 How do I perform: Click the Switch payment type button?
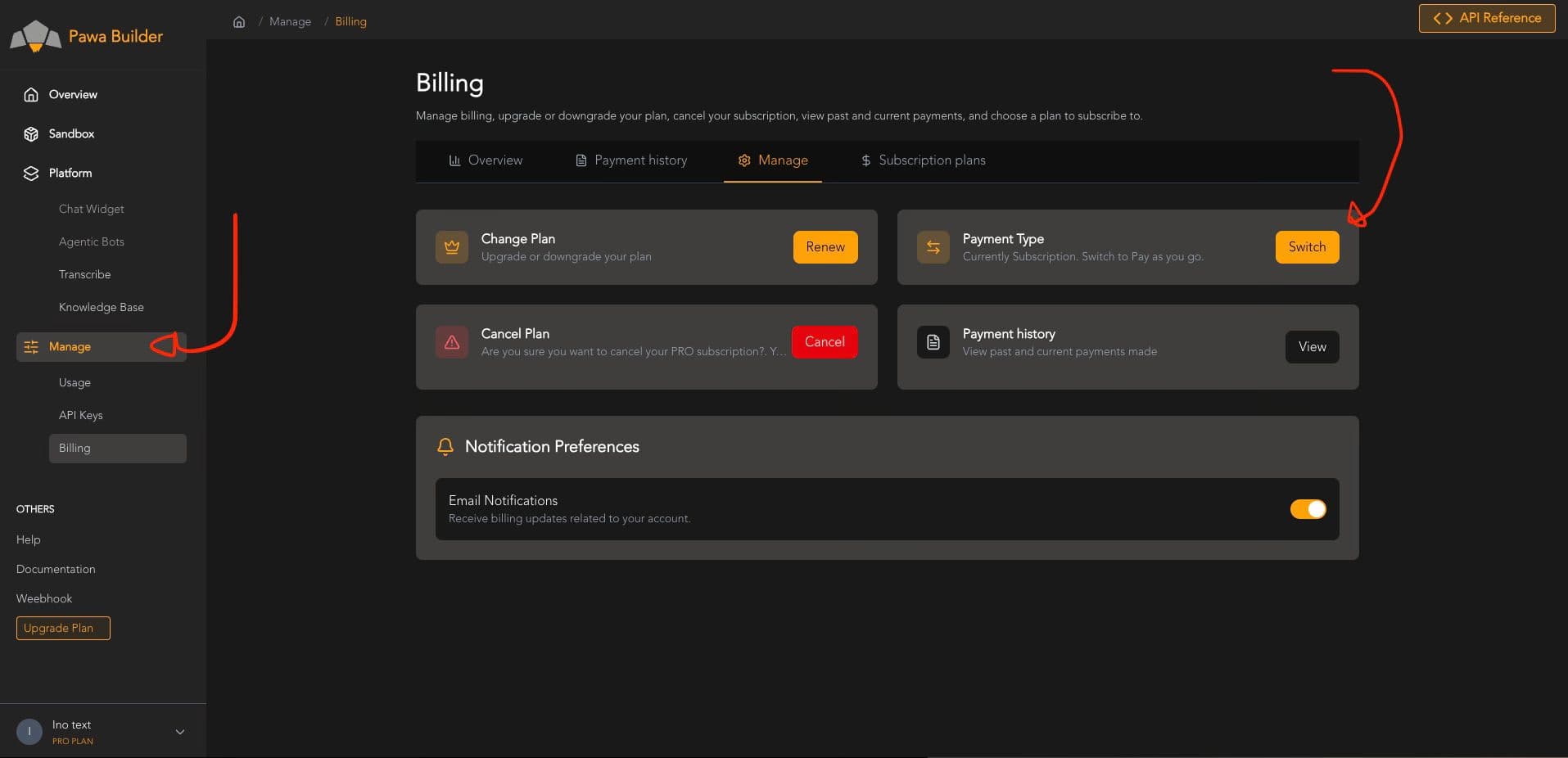(1307, 246)
